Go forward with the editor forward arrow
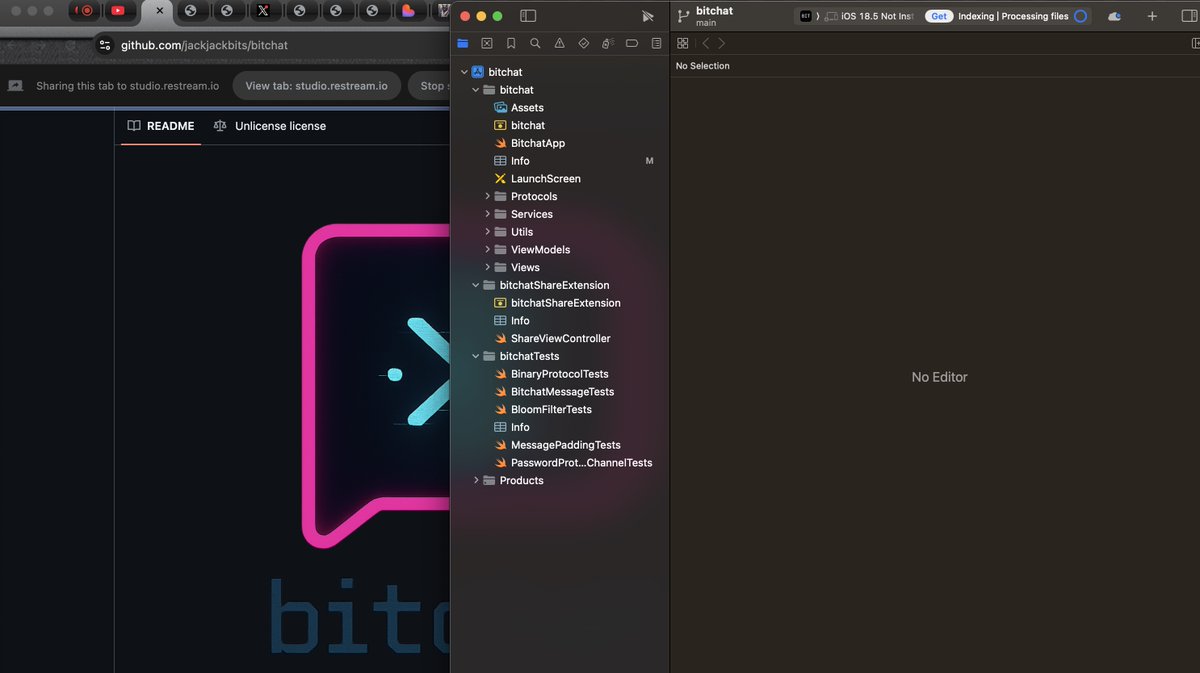 [x=722, y=43]
